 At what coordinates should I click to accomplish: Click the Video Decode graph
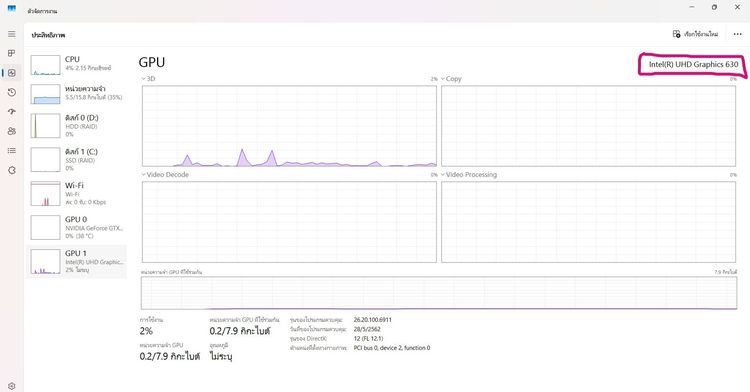(x=289, y=222)
